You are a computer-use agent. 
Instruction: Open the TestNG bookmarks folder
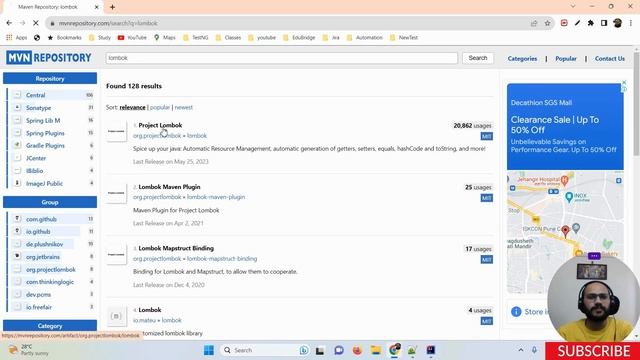click(196, 38)
